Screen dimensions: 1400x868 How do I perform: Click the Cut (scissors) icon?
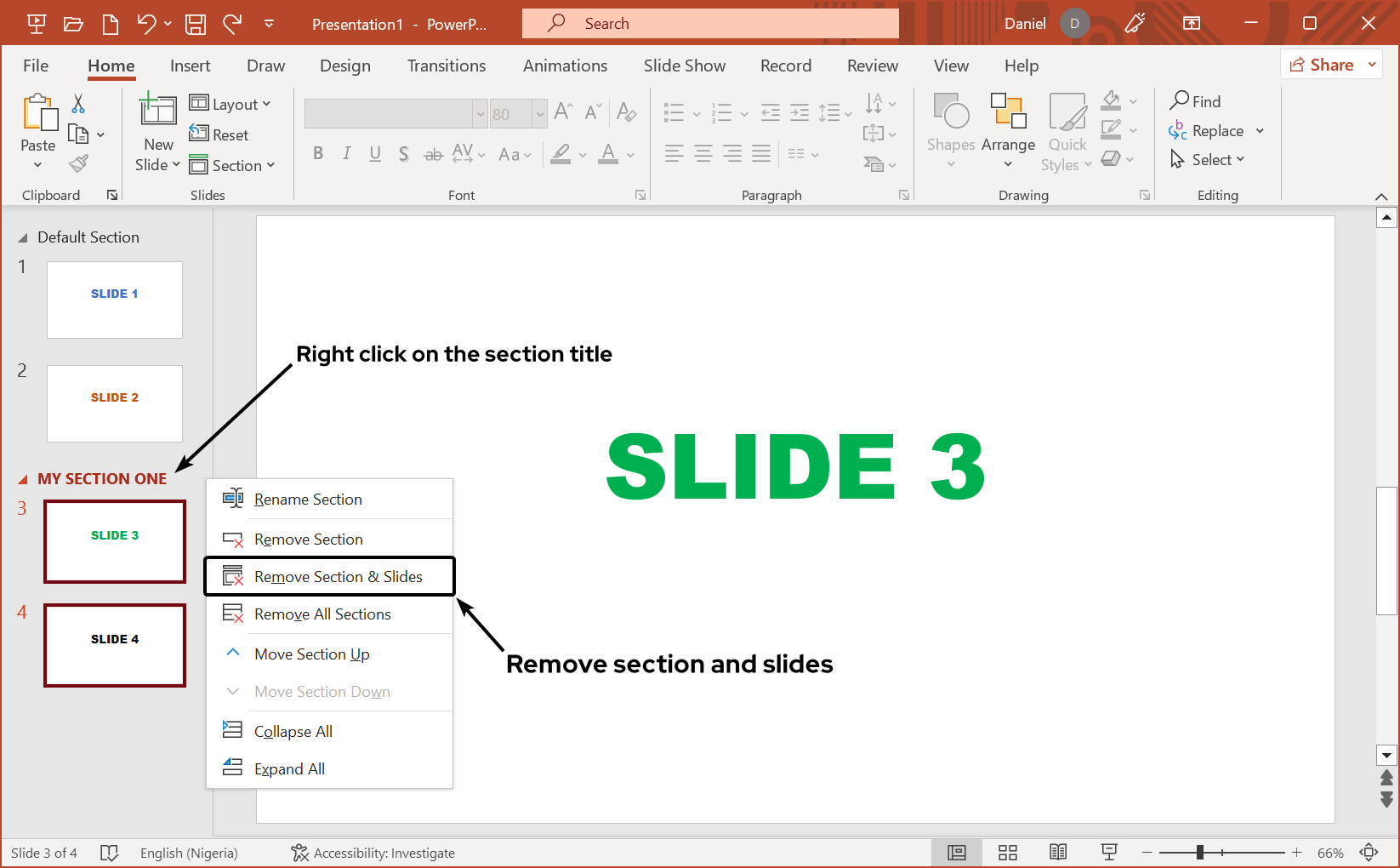pyautogui.click(x=77, y=103)
